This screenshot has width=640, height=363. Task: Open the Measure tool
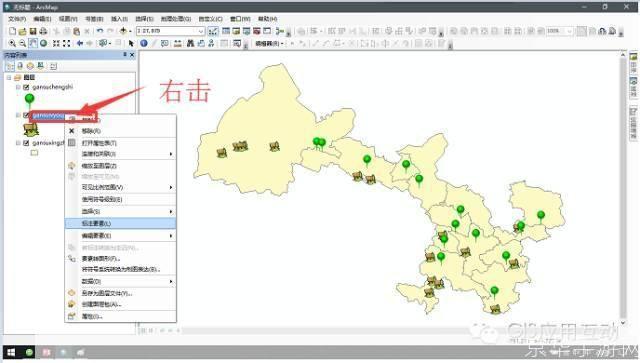coord(178,43)
